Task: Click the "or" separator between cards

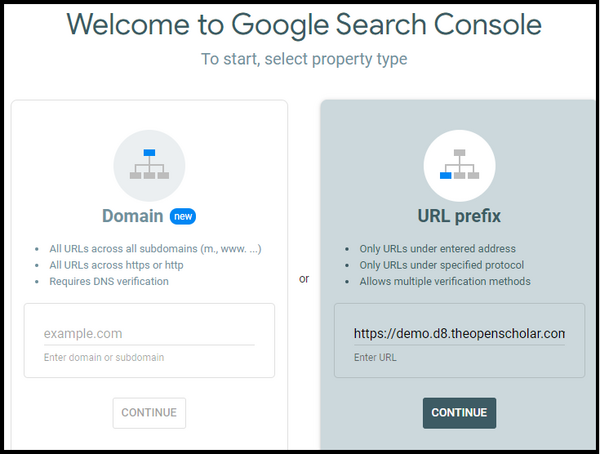Action: [304, 279]
